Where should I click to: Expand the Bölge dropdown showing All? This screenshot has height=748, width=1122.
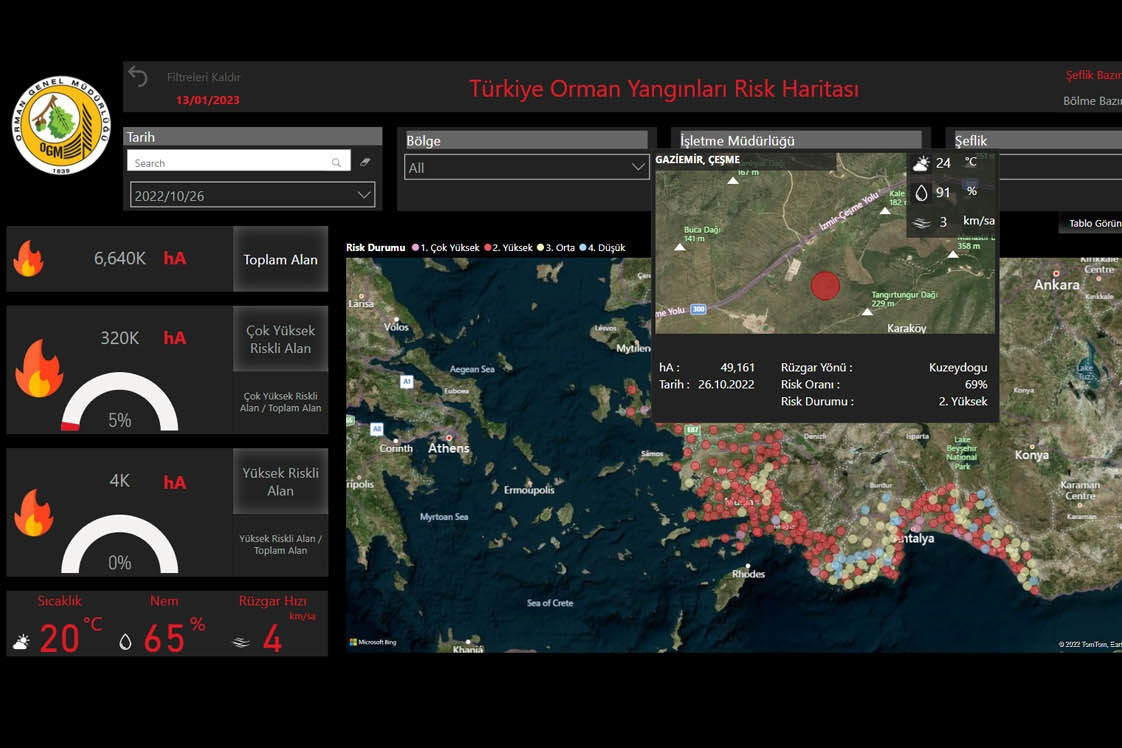[638, 167]
